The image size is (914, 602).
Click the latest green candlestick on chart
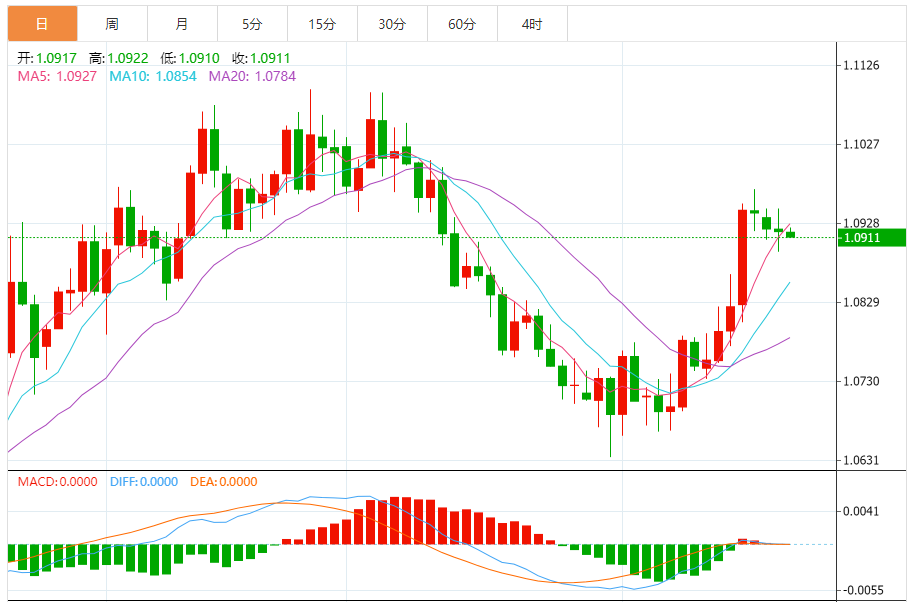[x=790, y=234]
